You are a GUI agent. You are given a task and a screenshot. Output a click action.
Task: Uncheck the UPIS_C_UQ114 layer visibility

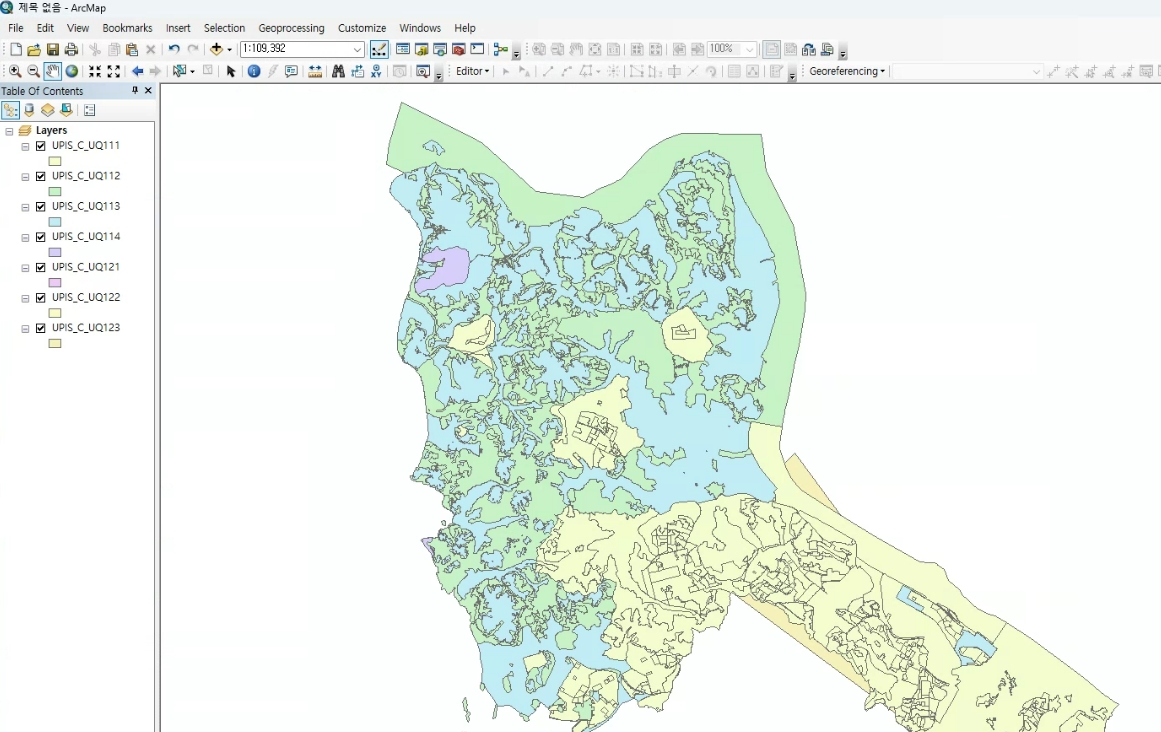40,236
